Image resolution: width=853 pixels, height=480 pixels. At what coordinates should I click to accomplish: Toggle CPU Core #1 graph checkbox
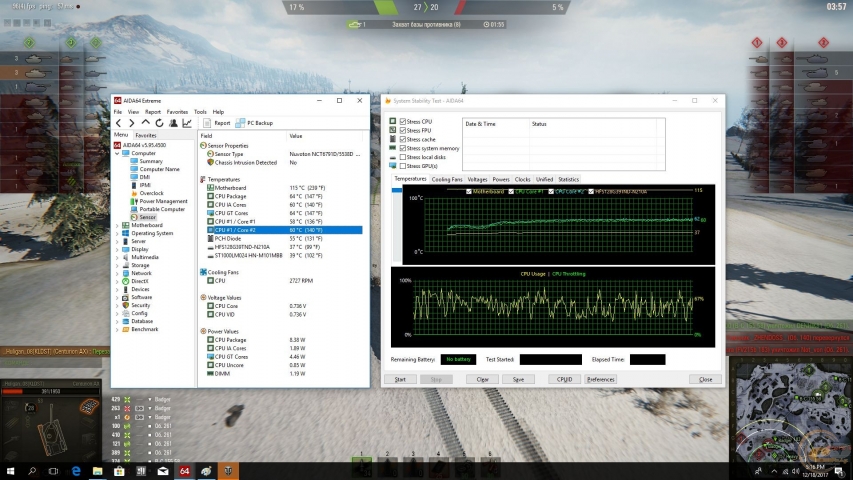(511, 192)
